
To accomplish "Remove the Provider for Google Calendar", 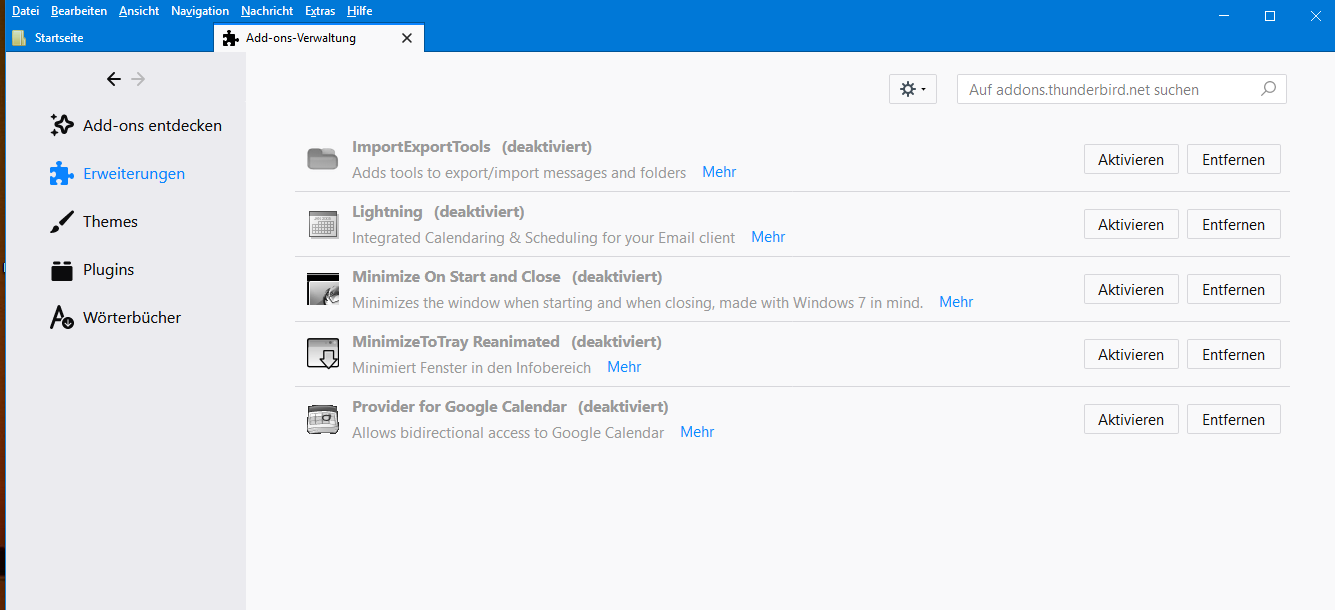I will coord(1234,420).
